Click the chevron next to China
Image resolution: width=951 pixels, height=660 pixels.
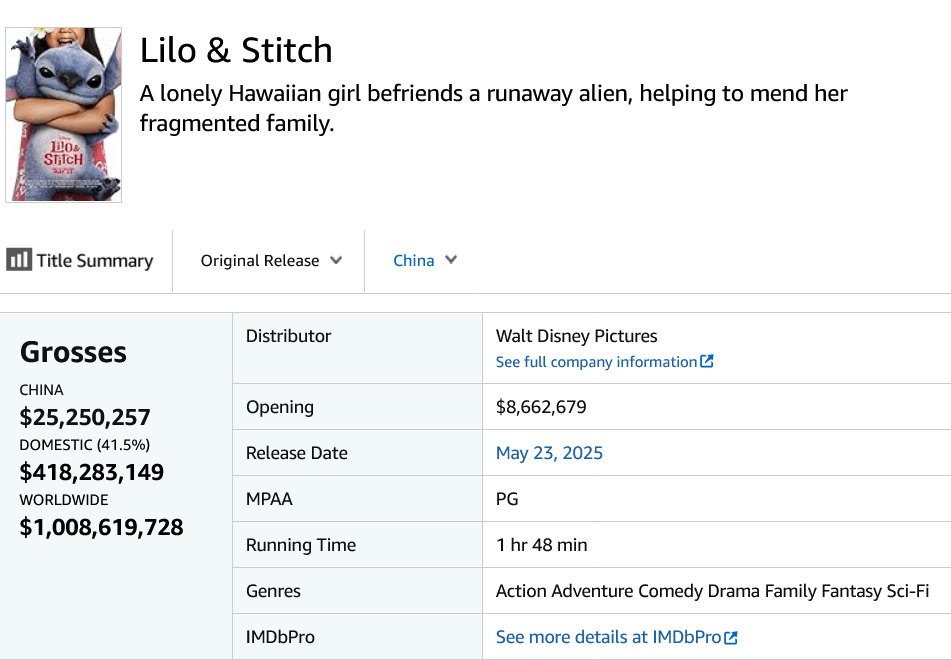click(451, 260)
